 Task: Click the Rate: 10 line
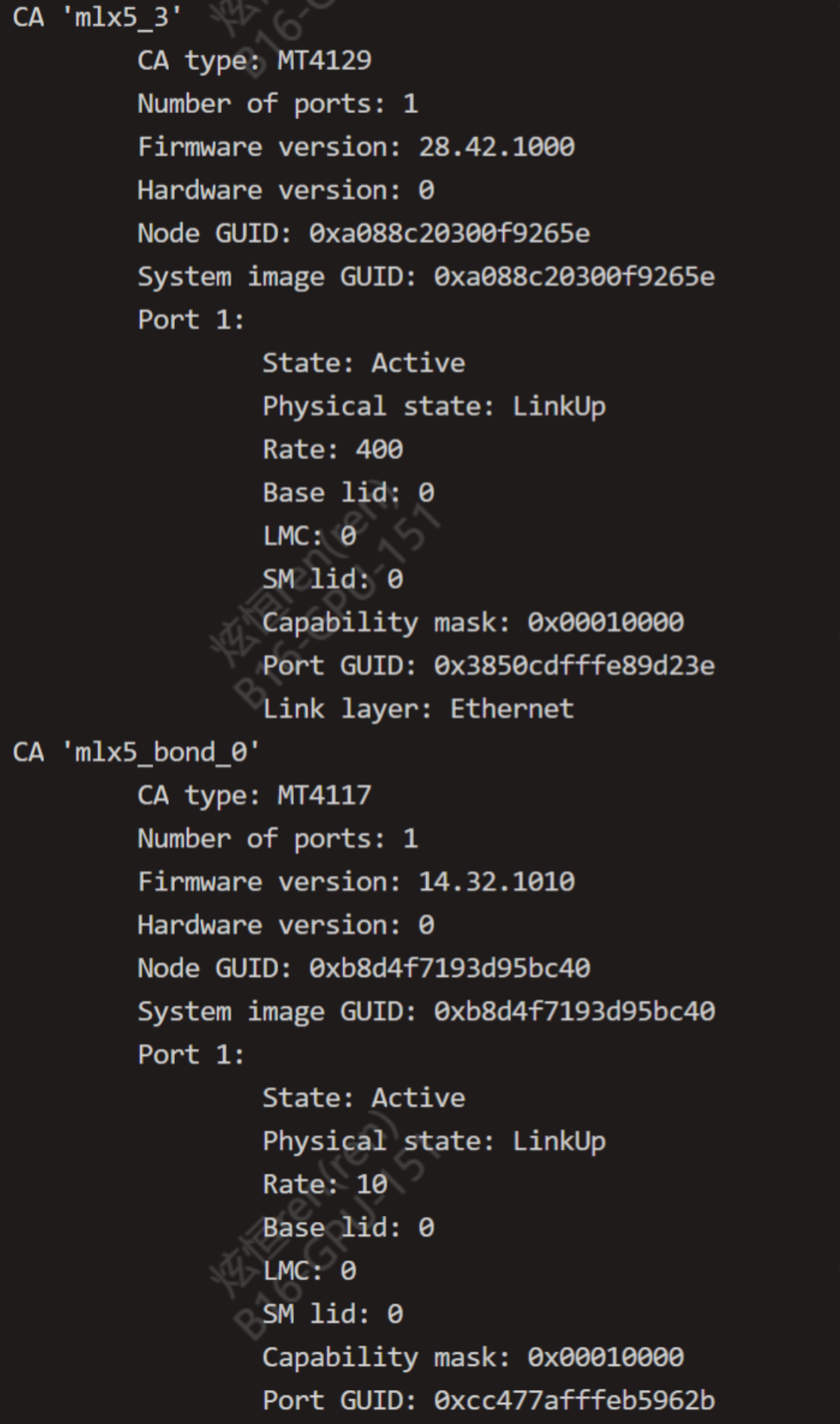pyautogui.click(x=325, y=1184)
